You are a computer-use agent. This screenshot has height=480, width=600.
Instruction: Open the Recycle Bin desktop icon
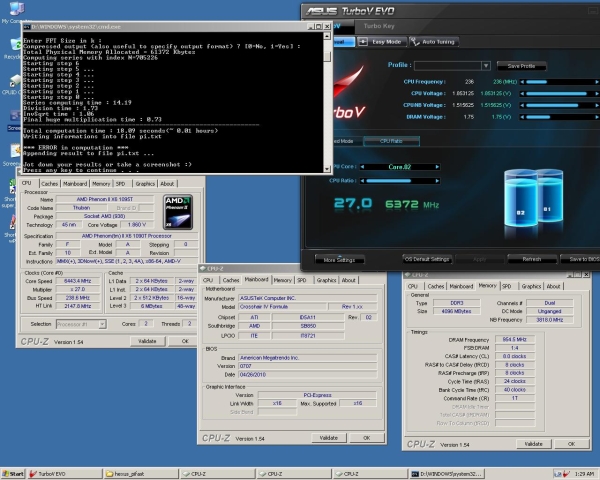(x=15, y=44)
